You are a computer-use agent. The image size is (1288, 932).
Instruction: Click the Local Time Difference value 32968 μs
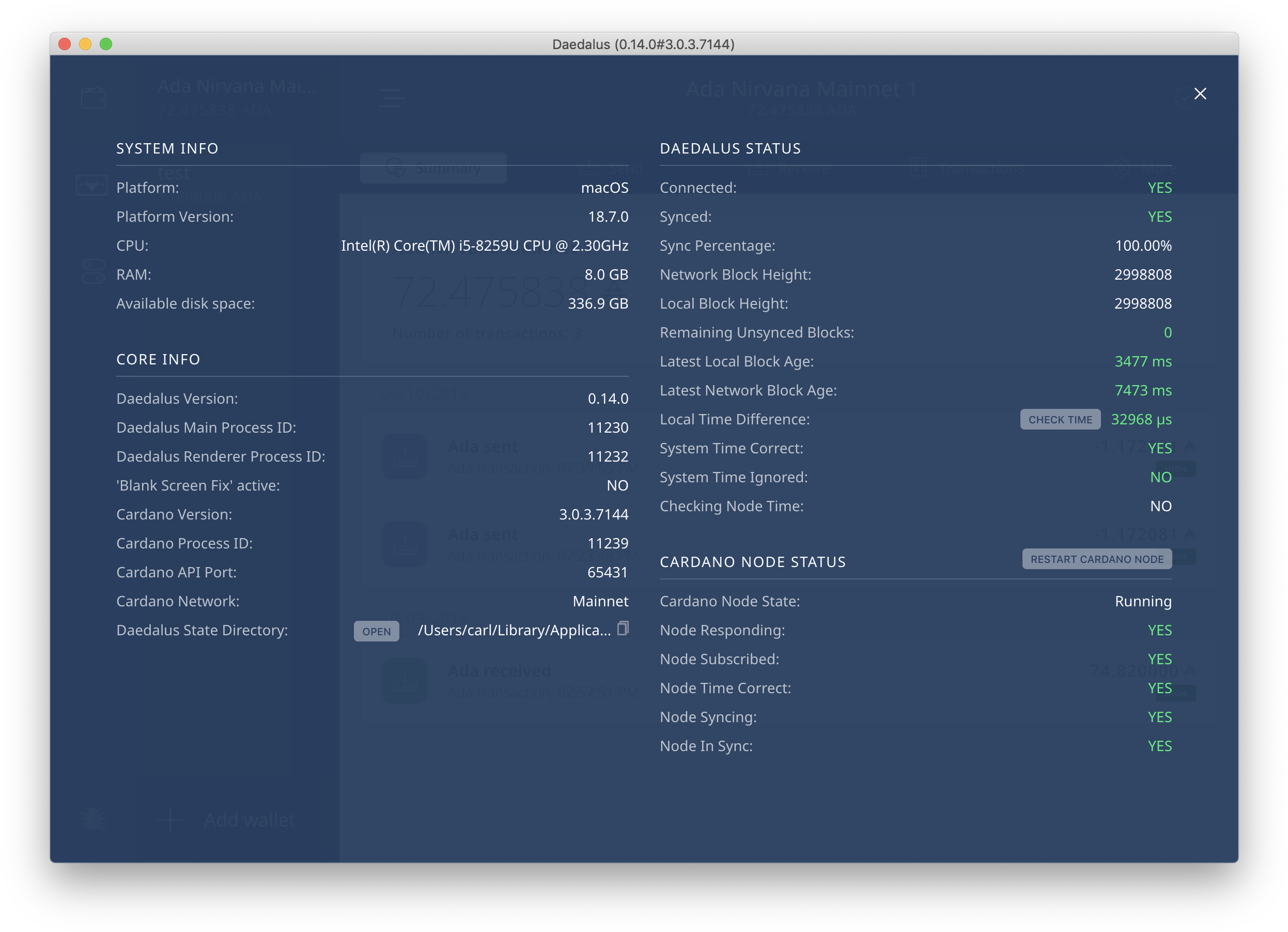pos(1141,419)
